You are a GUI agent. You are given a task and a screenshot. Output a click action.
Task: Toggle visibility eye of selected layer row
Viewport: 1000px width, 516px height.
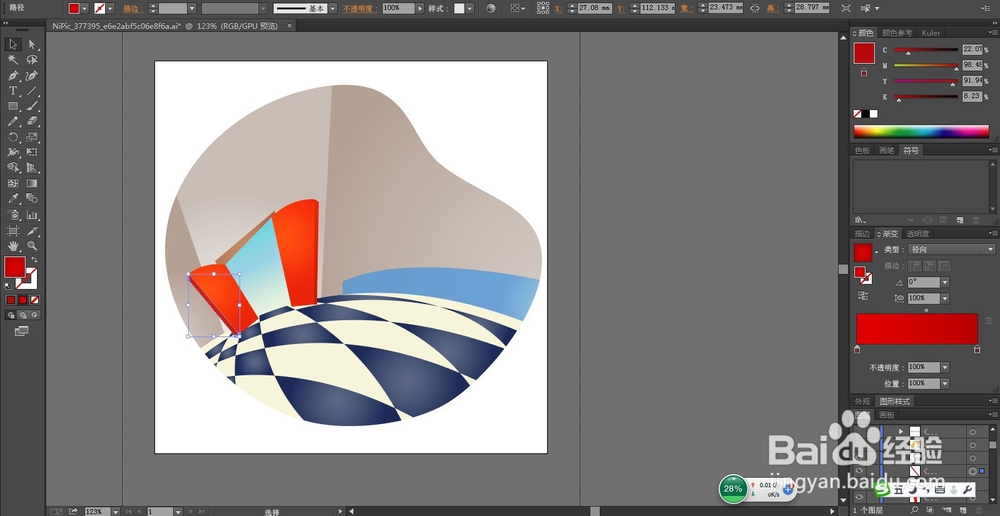coord(859,471)
